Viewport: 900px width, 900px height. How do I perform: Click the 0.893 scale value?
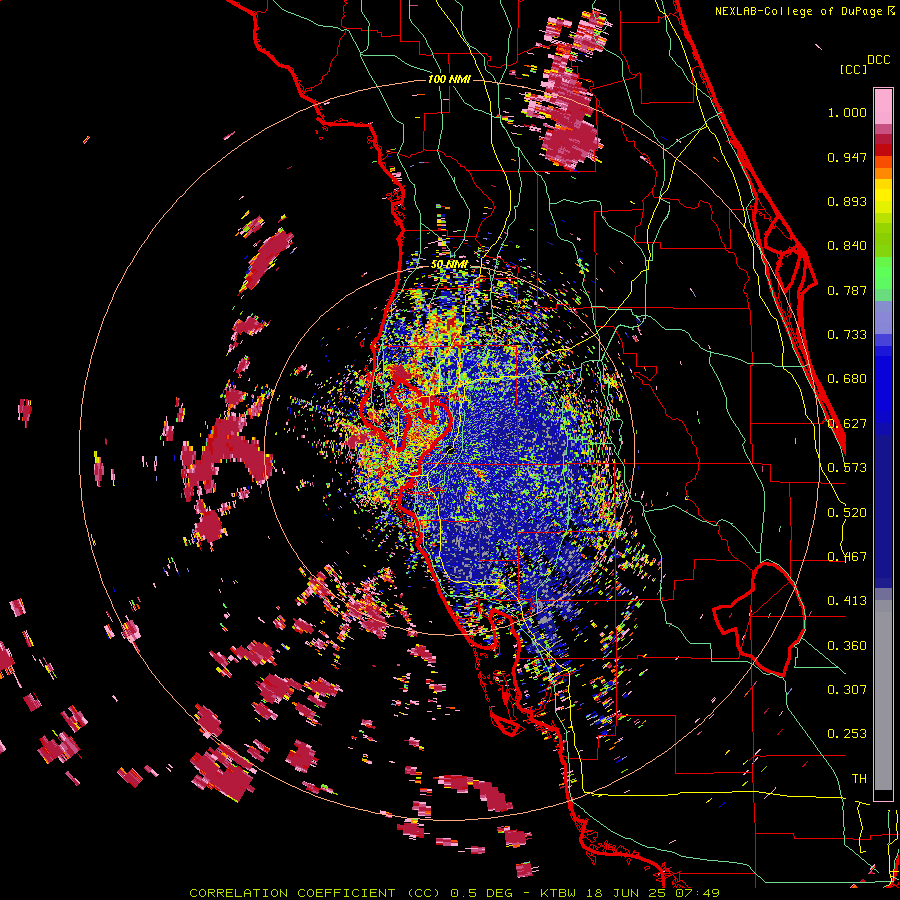tap(847, 201)
